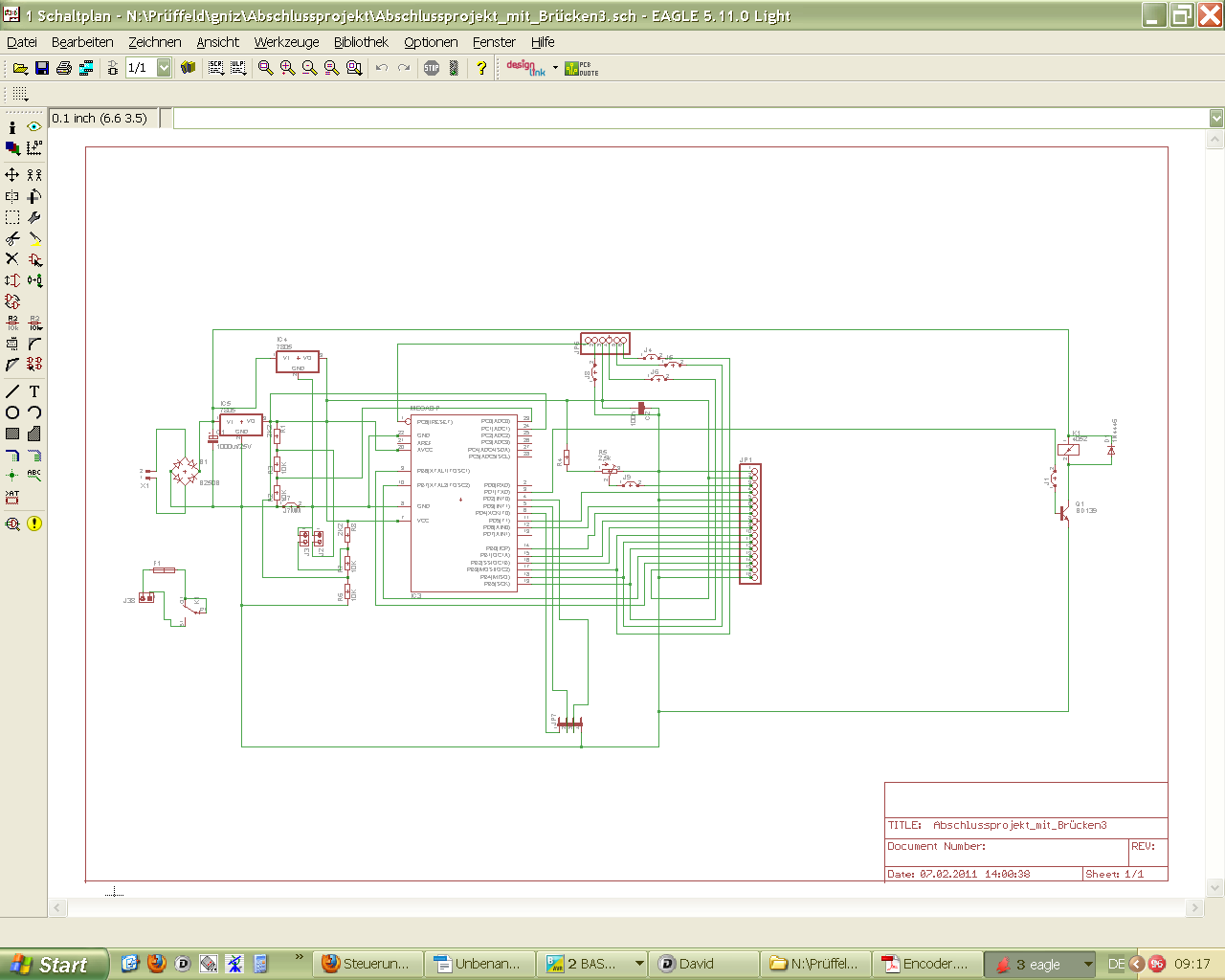Click the Save disk icon

point(42,68)
